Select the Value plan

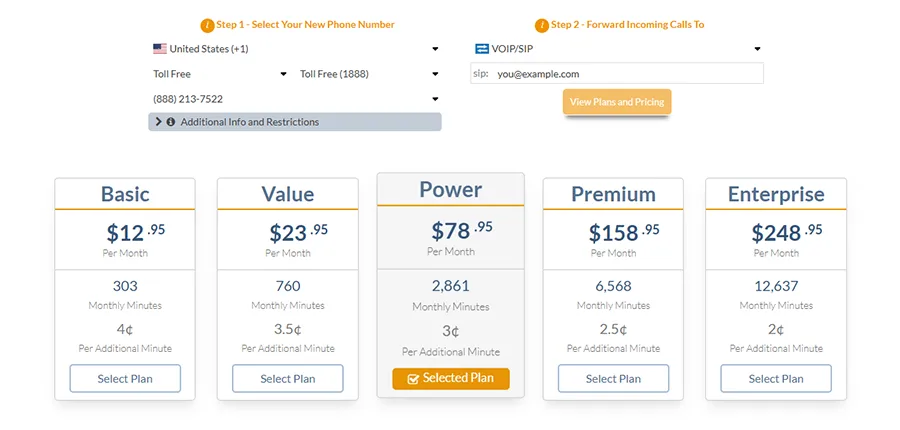click(288, 379)
